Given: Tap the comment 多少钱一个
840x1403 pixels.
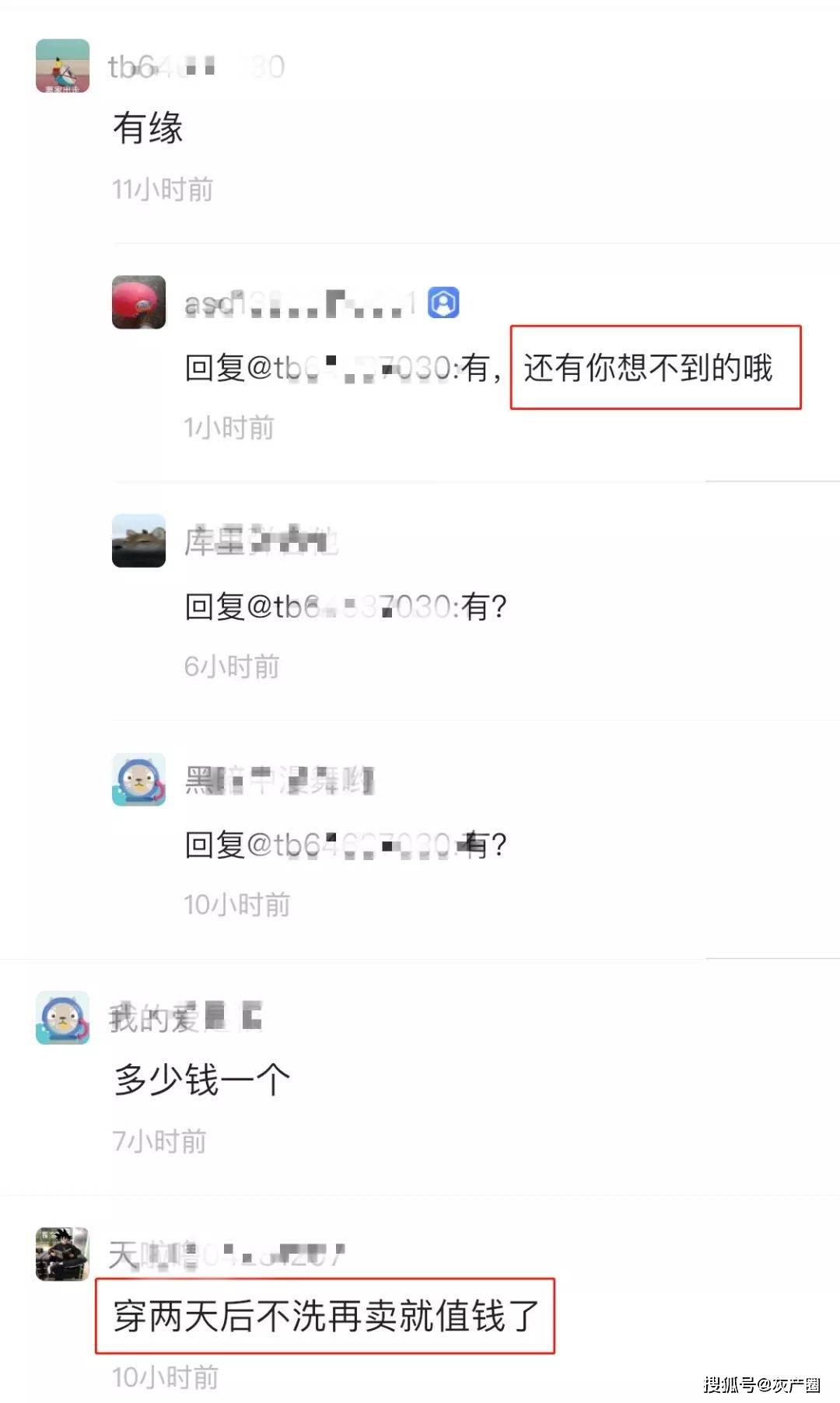Looking at the screenshot, I should click(202, 1079).
